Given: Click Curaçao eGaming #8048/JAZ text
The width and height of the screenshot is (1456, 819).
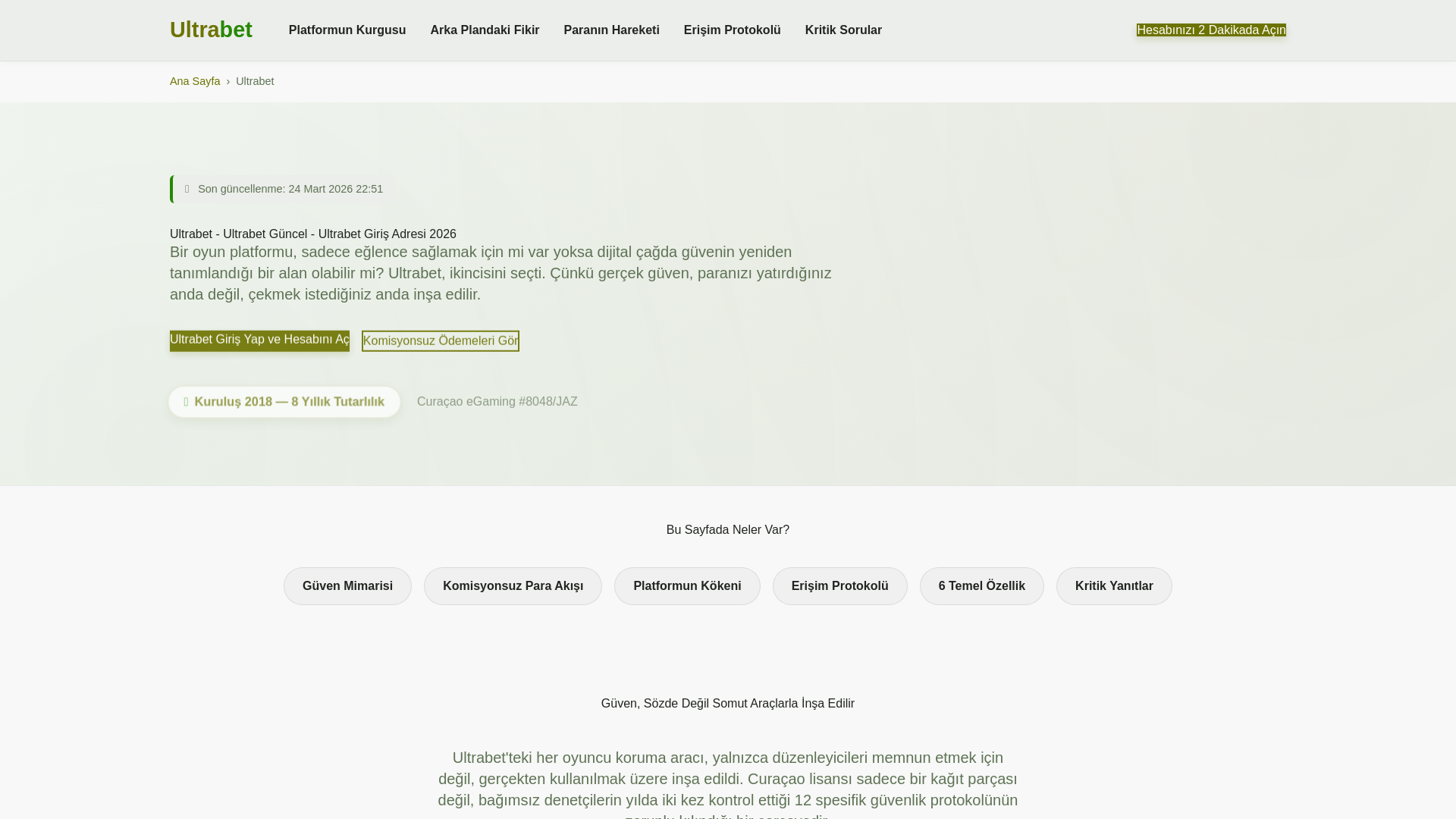Looking at the screenshot, I should [497, 402].
